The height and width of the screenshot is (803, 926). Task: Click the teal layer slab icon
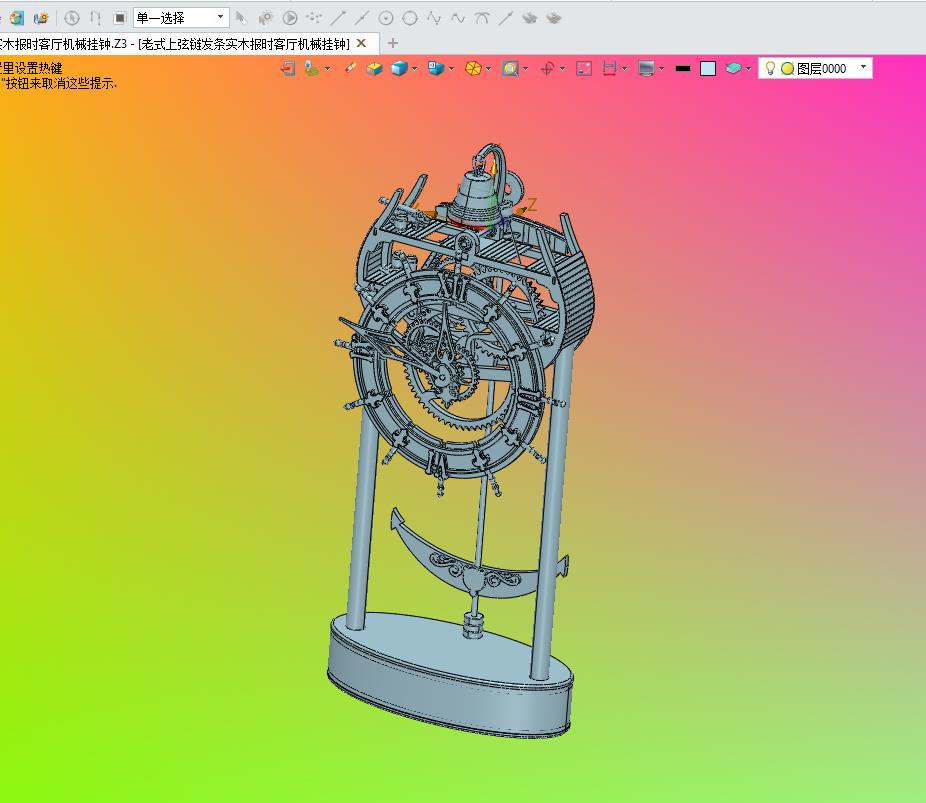click(733, 68)
